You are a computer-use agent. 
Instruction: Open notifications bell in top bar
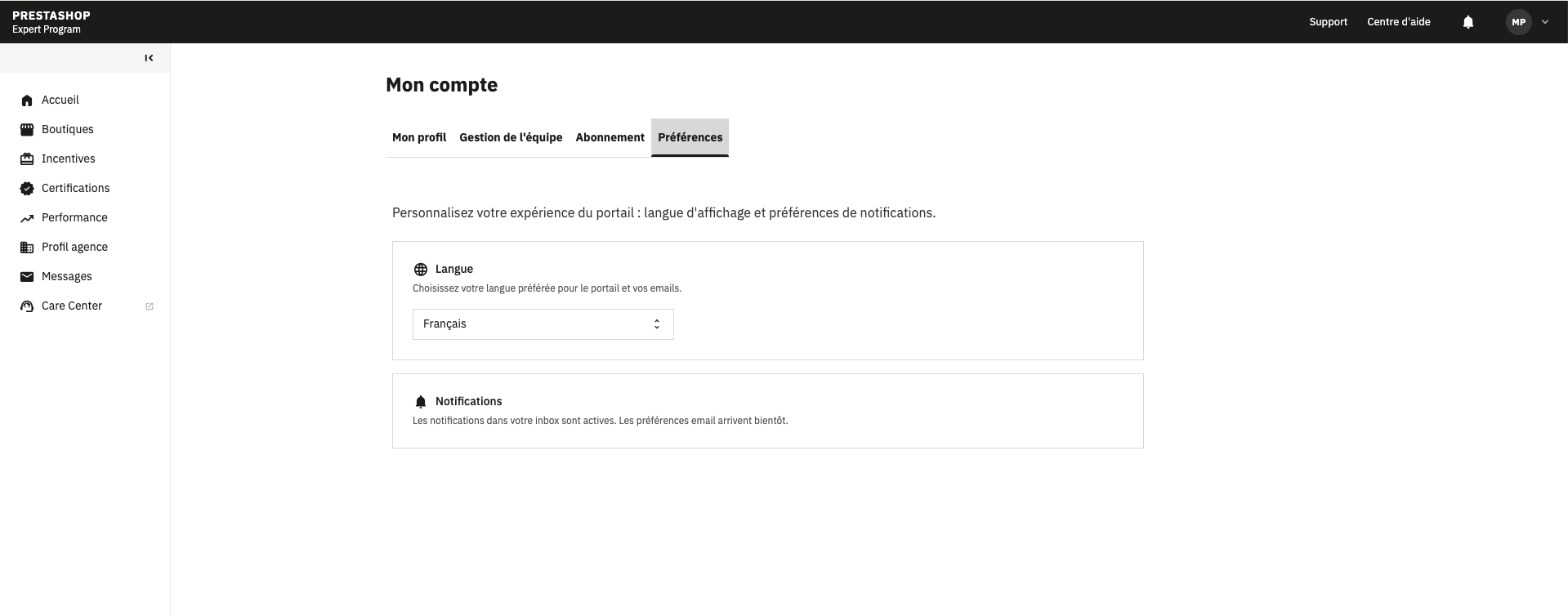[1468, 22]
